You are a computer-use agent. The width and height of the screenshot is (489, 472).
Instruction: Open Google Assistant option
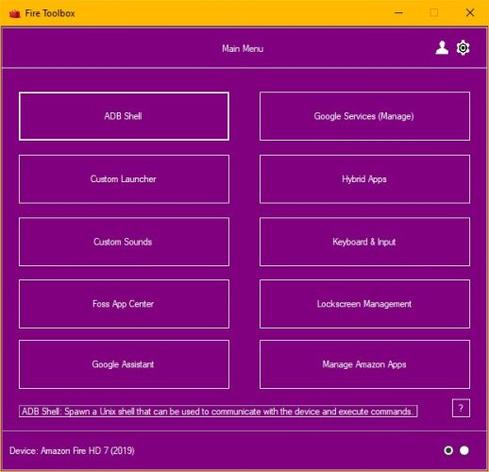pos(124,364)
